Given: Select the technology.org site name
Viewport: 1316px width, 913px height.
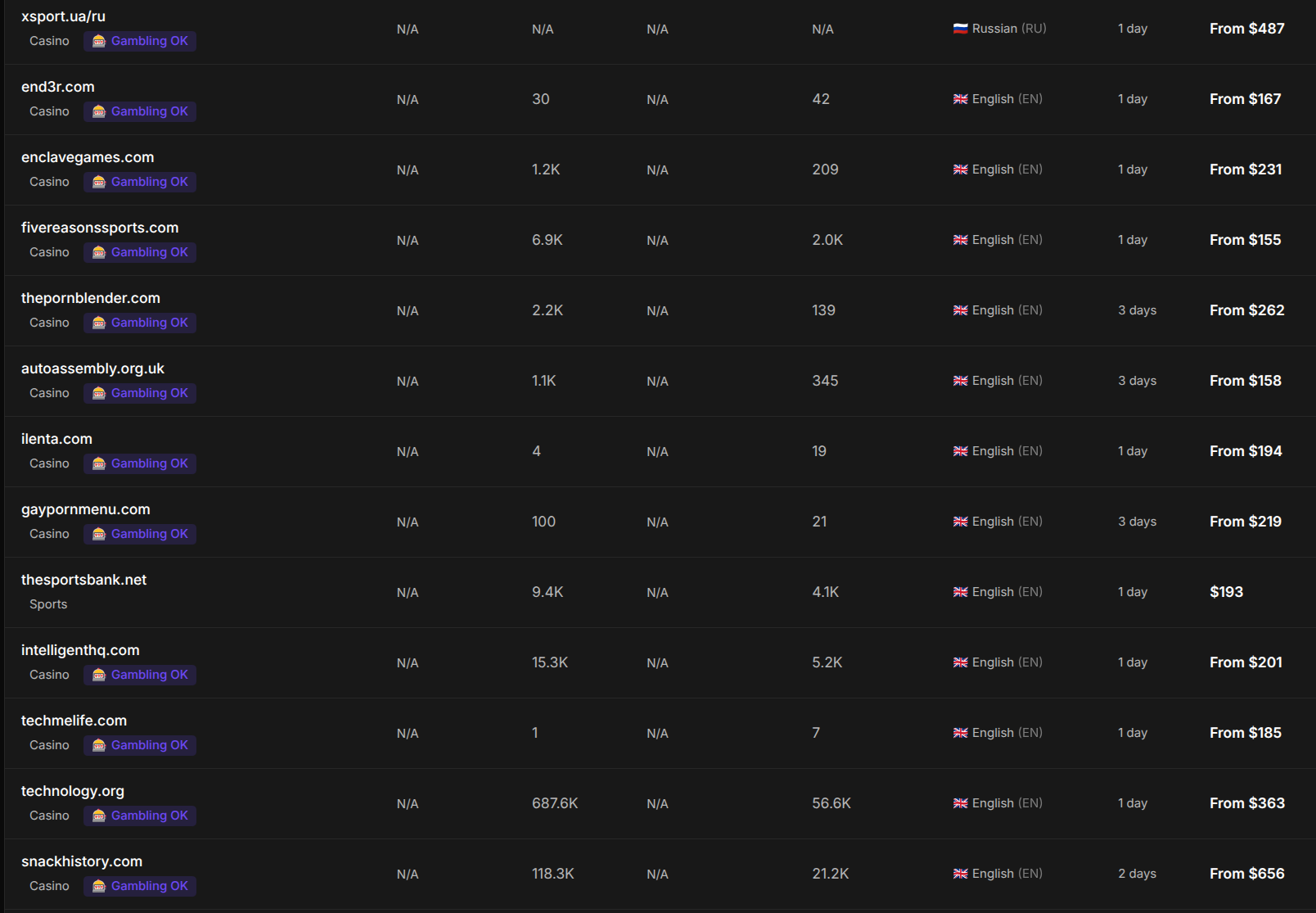Looking at the screenshot, I should coord(73,791).
